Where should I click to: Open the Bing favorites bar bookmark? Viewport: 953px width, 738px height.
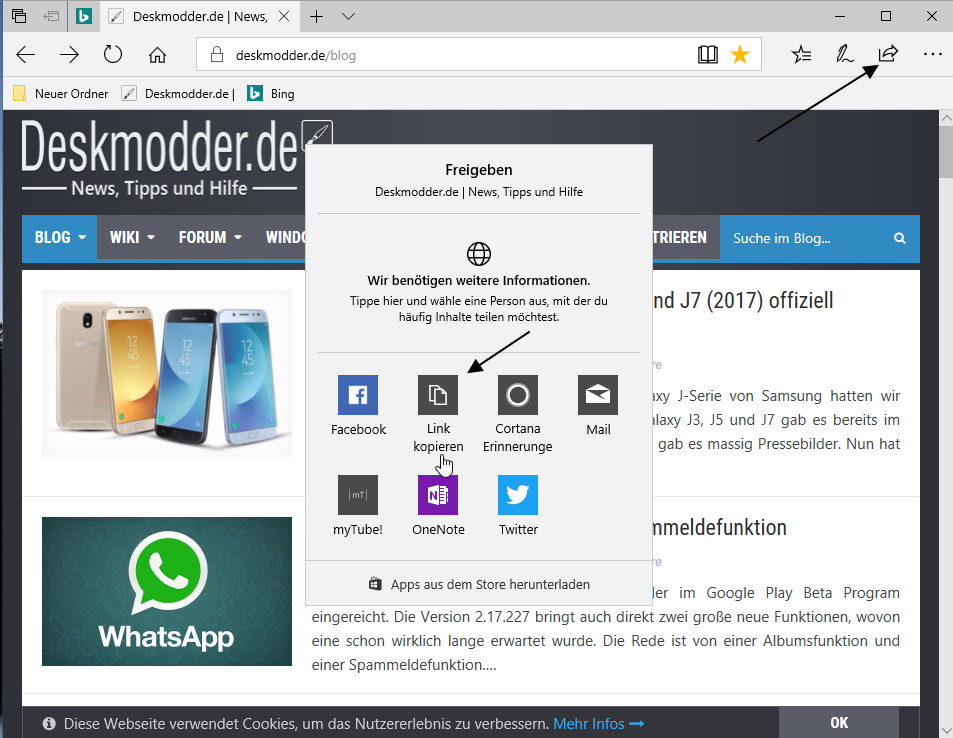(x=270, y=94)
